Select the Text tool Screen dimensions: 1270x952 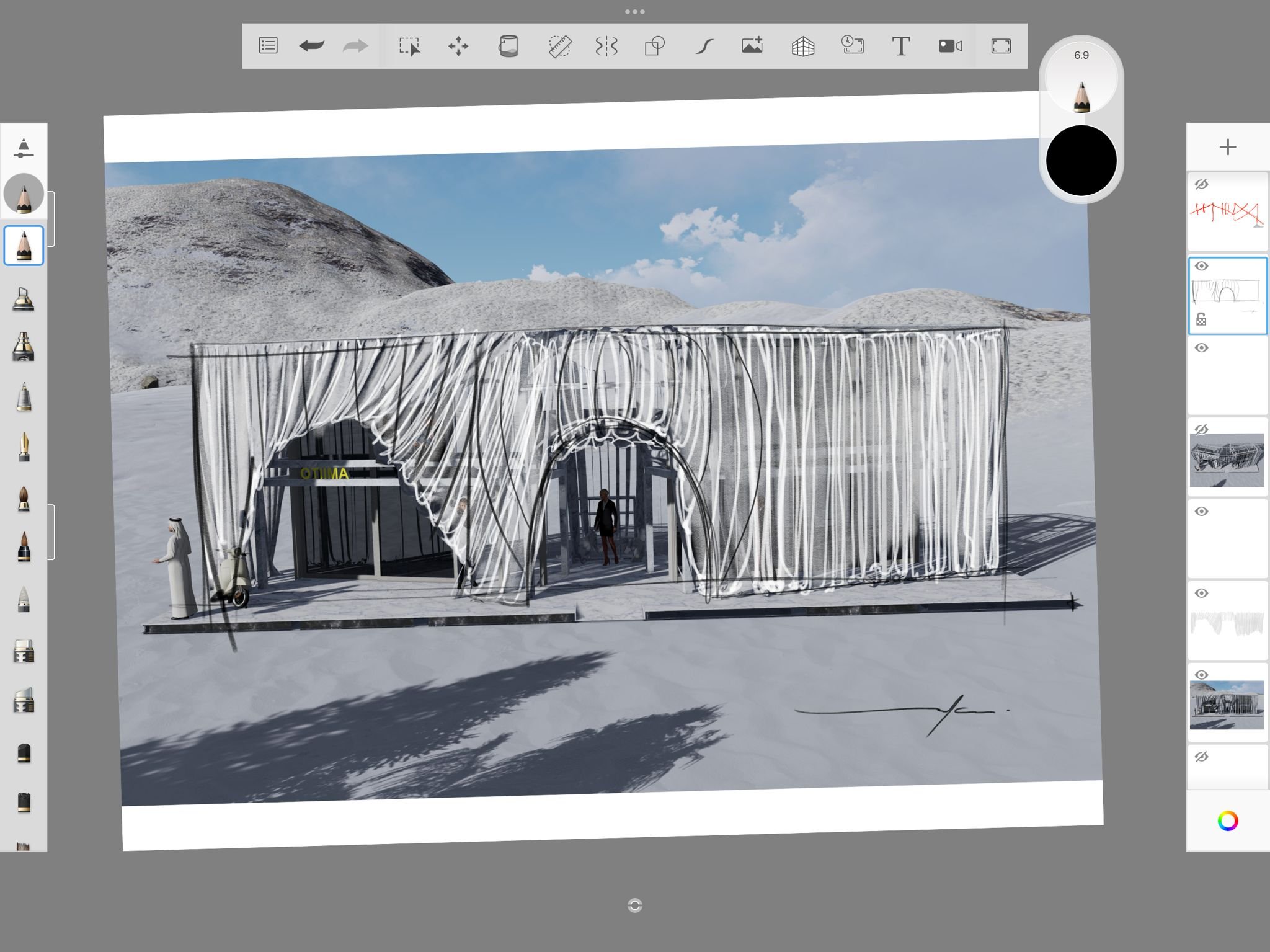pyautogui.click(x=901, y=46)
